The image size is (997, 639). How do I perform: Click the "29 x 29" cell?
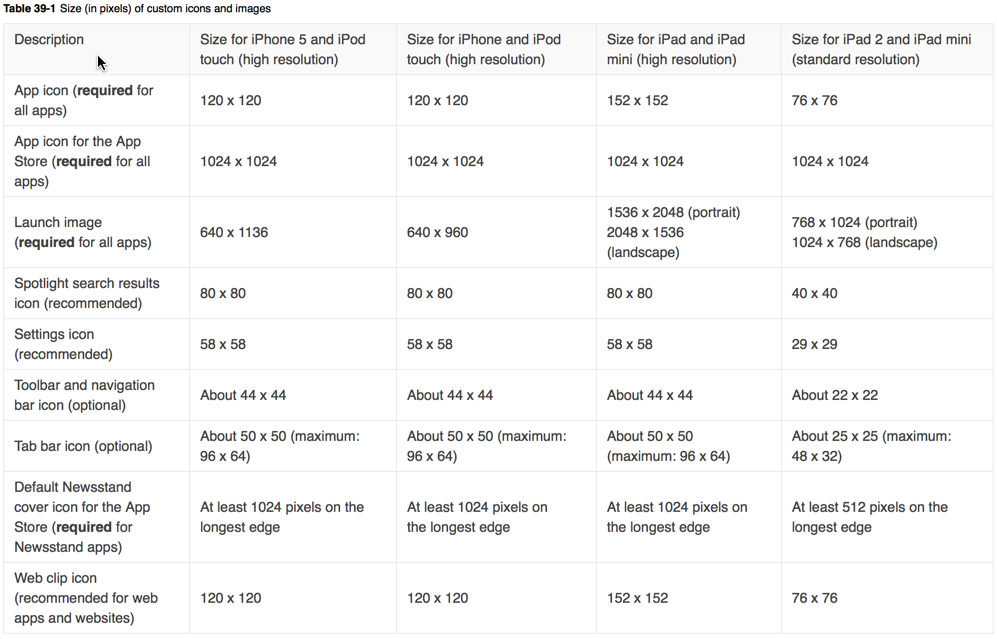coord(815,344)
